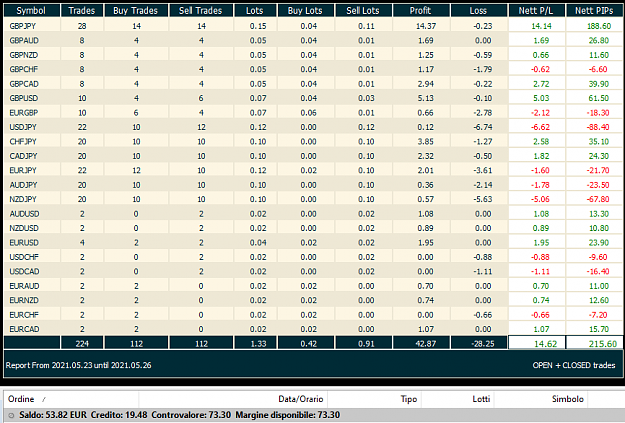Viewport: 625px width, 423px height.
Task: Click GBPJPY Profit value 14.37
Action: (x=426, y=26)
